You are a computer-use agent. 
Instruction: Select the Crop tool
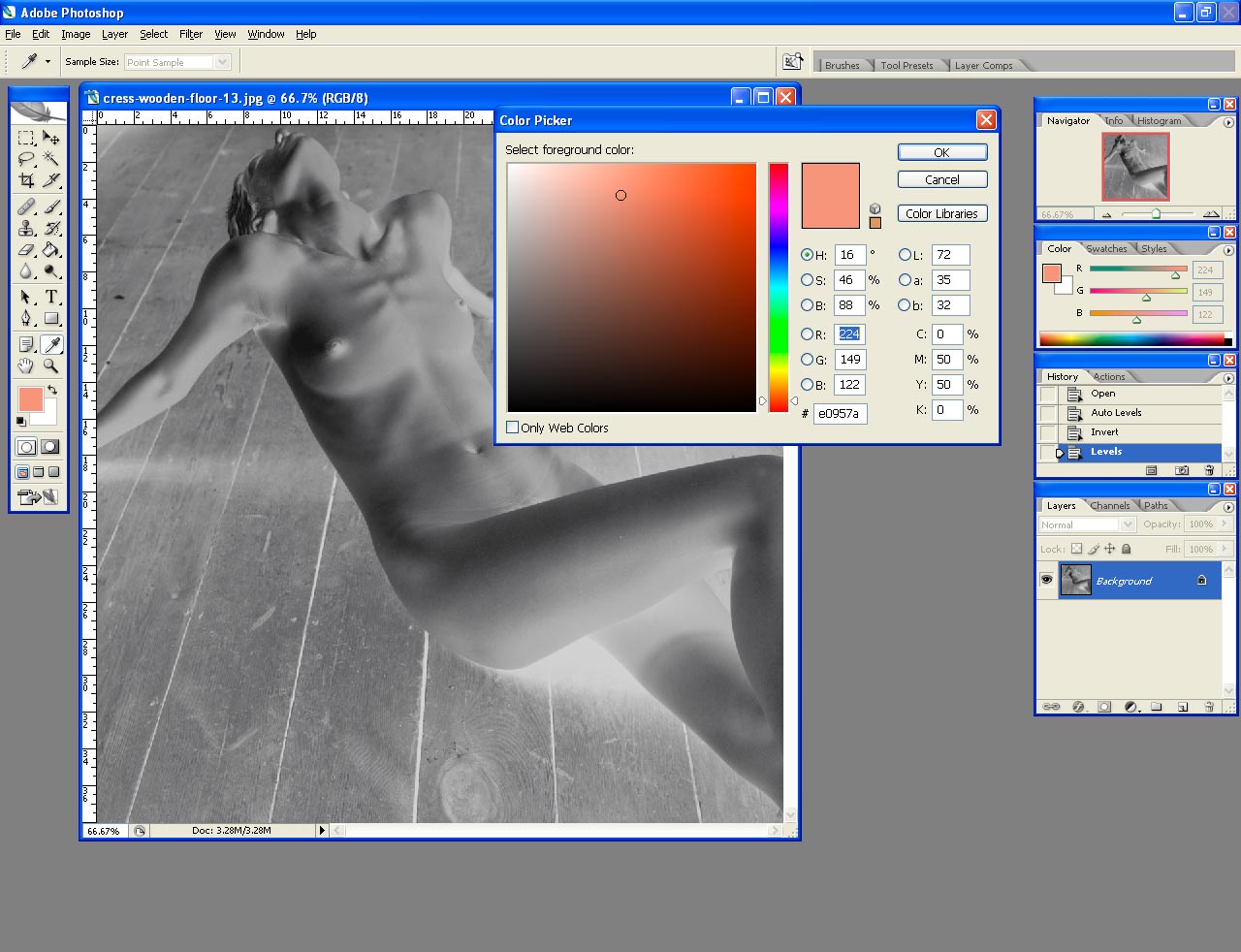tap(26, 180)
